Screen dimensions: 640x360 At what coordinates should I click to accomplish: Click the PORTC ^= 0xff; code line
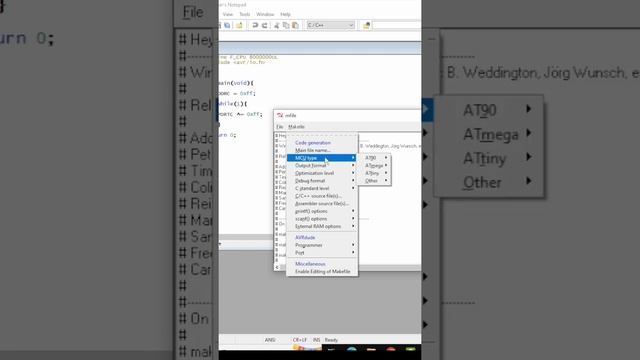[241, 114]
